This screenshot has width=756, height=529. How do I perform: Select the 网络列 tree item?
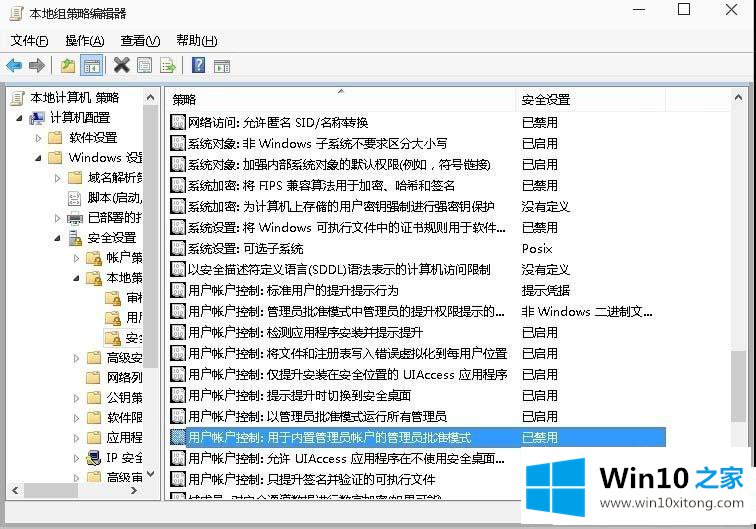pyautogui.click(x=124, y=378)
